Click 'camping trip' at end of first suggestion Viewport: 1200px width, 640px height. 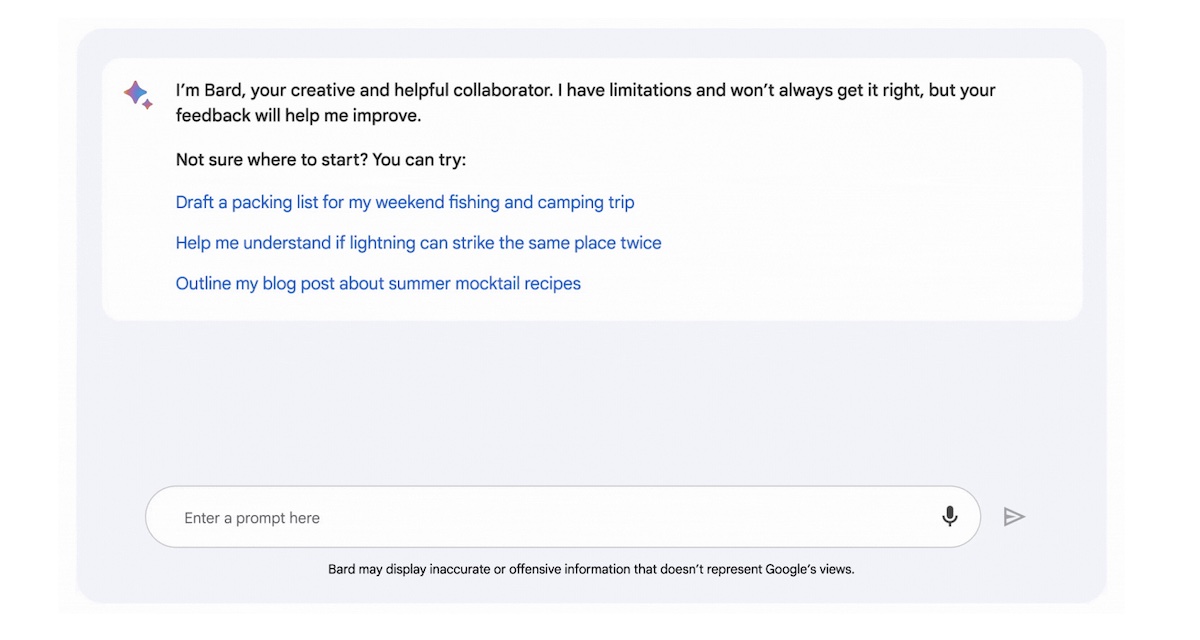pyautogui.click(x=586, y=202)
